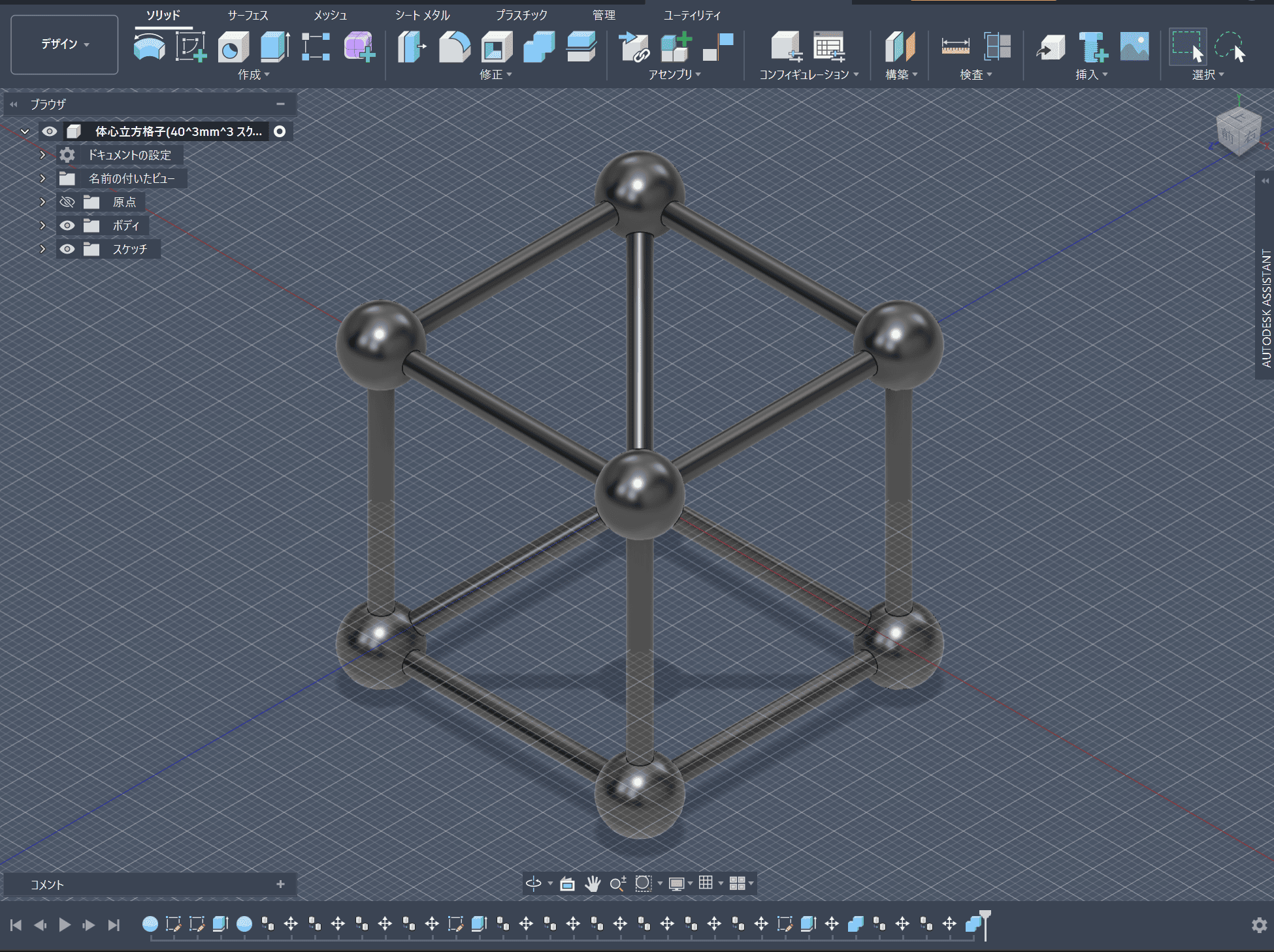1274x952 pixels.
Task: Click the Combine tool icon
Action: pyautogui.click(x=539, y=47)
